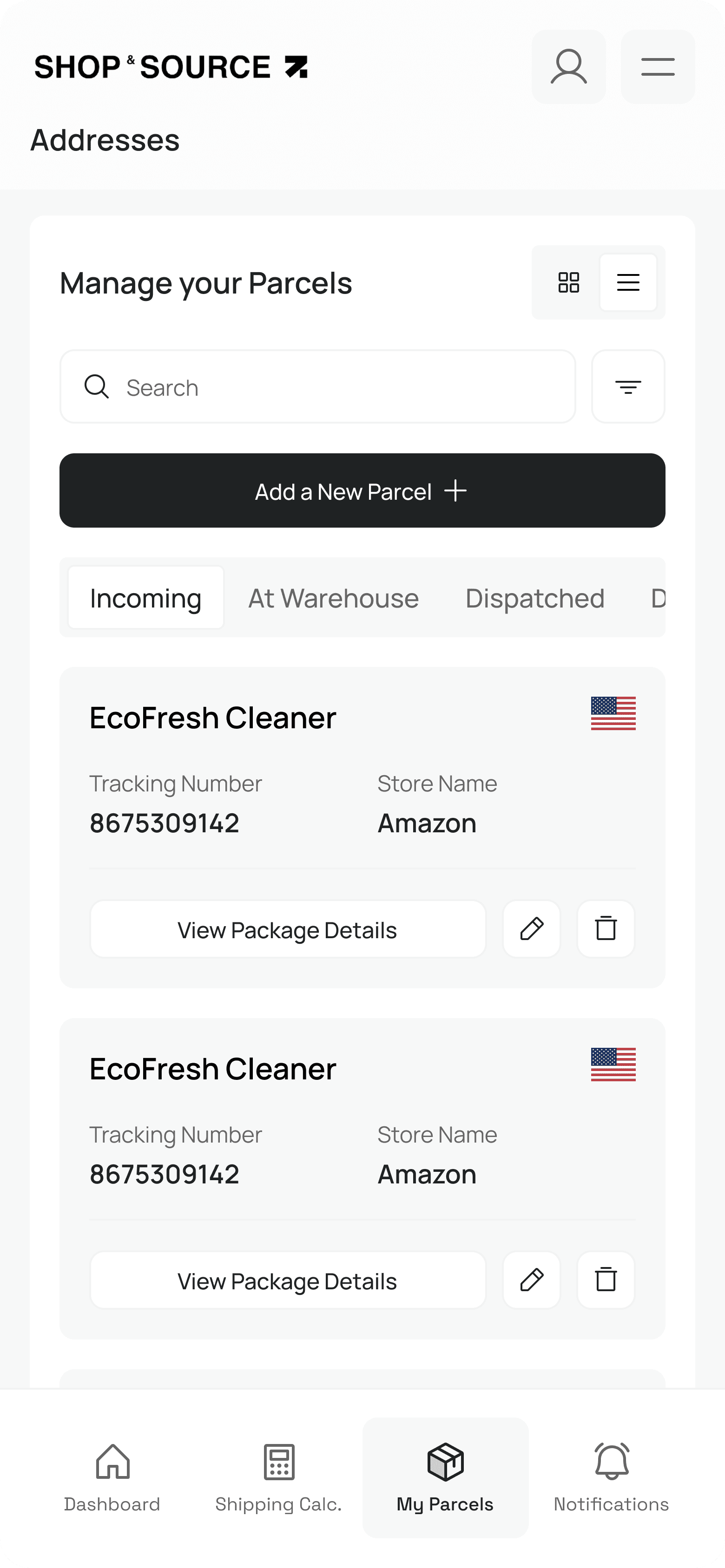
Task: Select the Incoming tab
Action: tap(145, 598)
